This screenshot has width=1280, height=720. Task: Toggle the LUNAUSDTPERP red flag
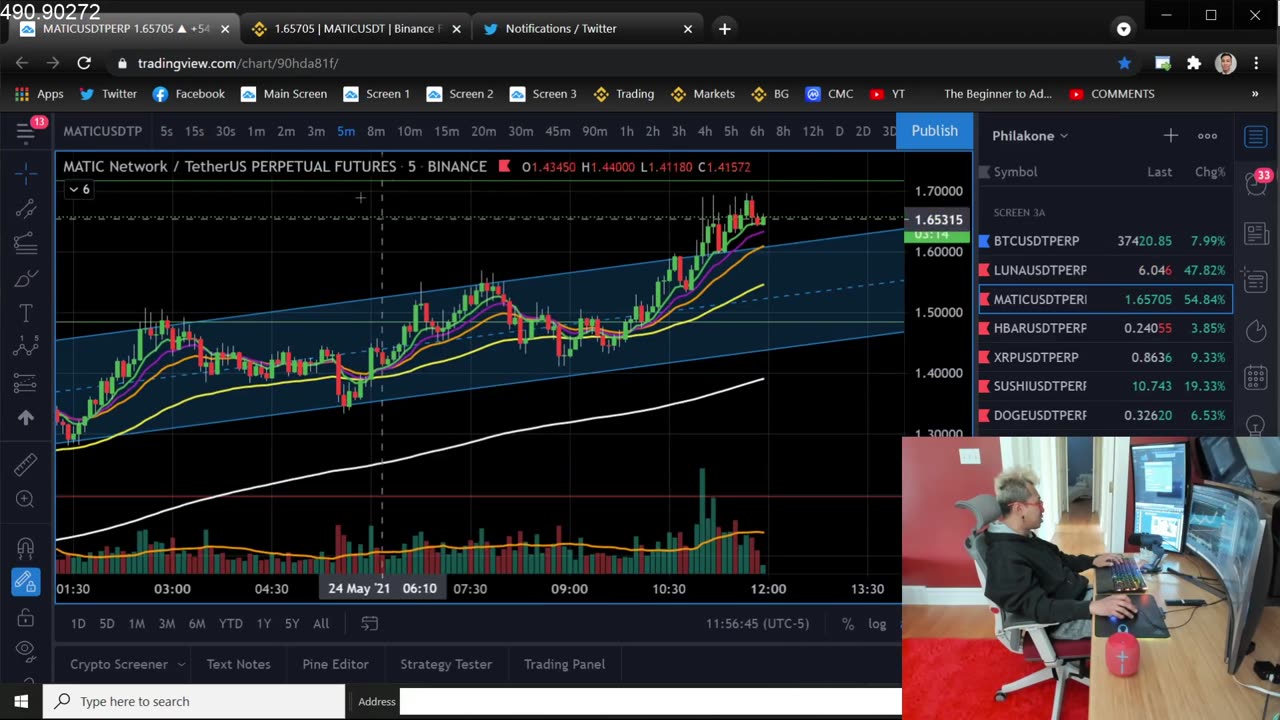(x=985, y=270)
